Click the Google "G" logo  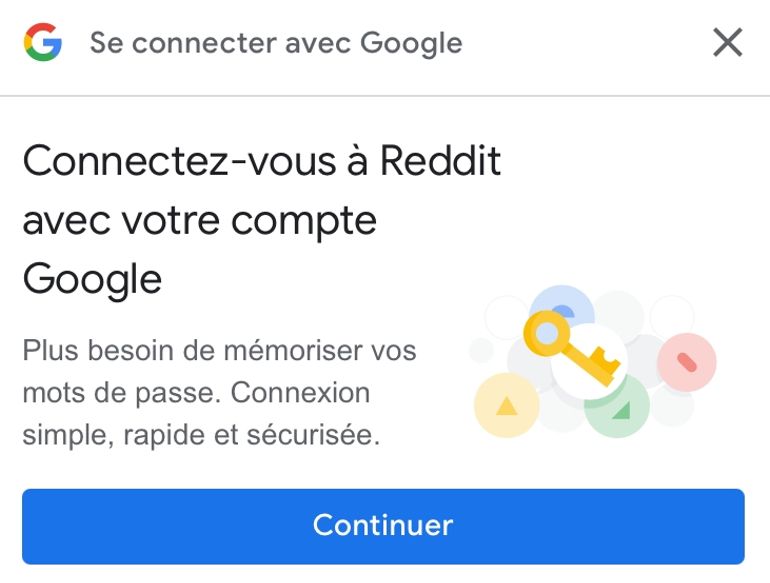click(43, 43)
